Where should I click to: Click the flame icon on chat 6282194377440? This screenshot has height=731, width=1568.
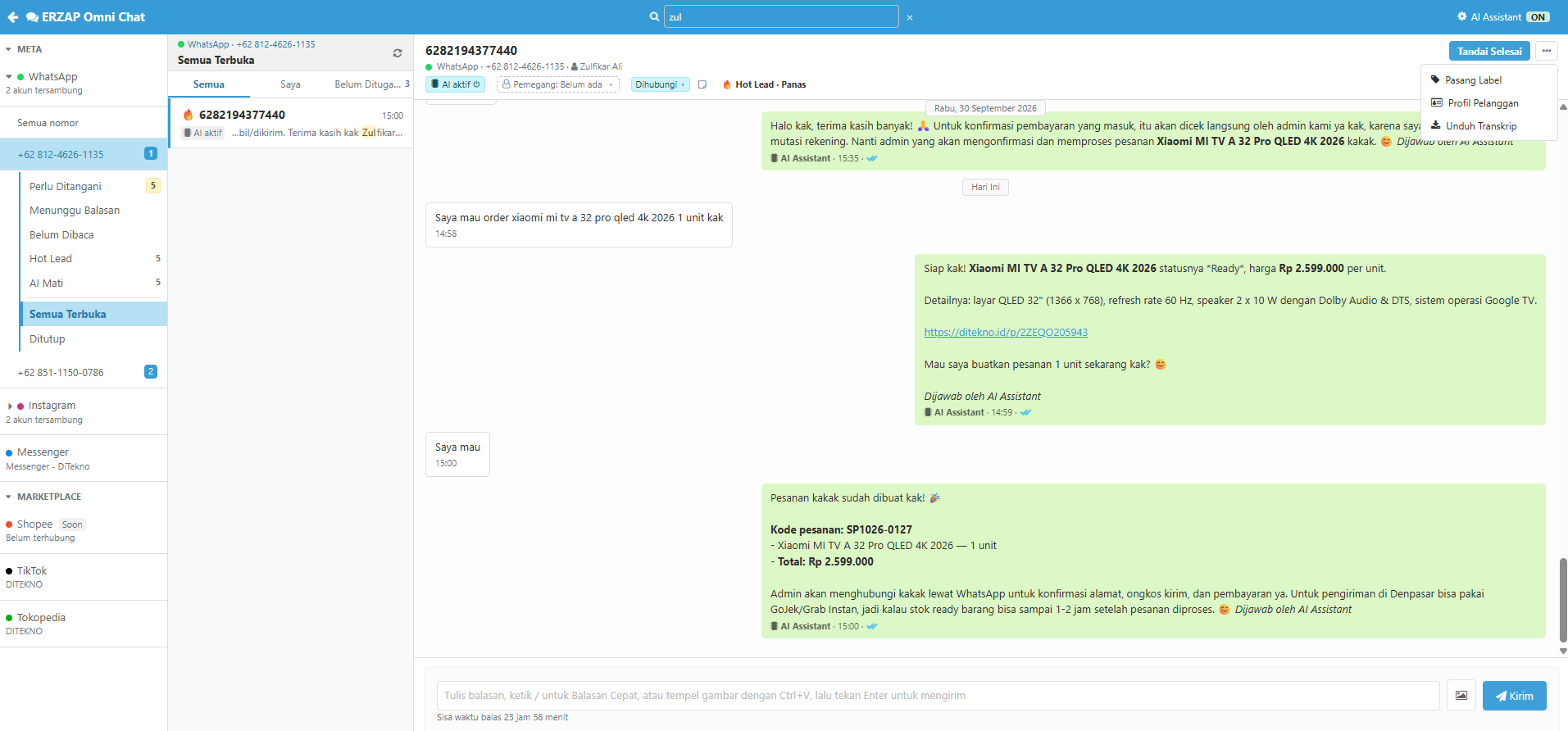(x=189, y=115)
